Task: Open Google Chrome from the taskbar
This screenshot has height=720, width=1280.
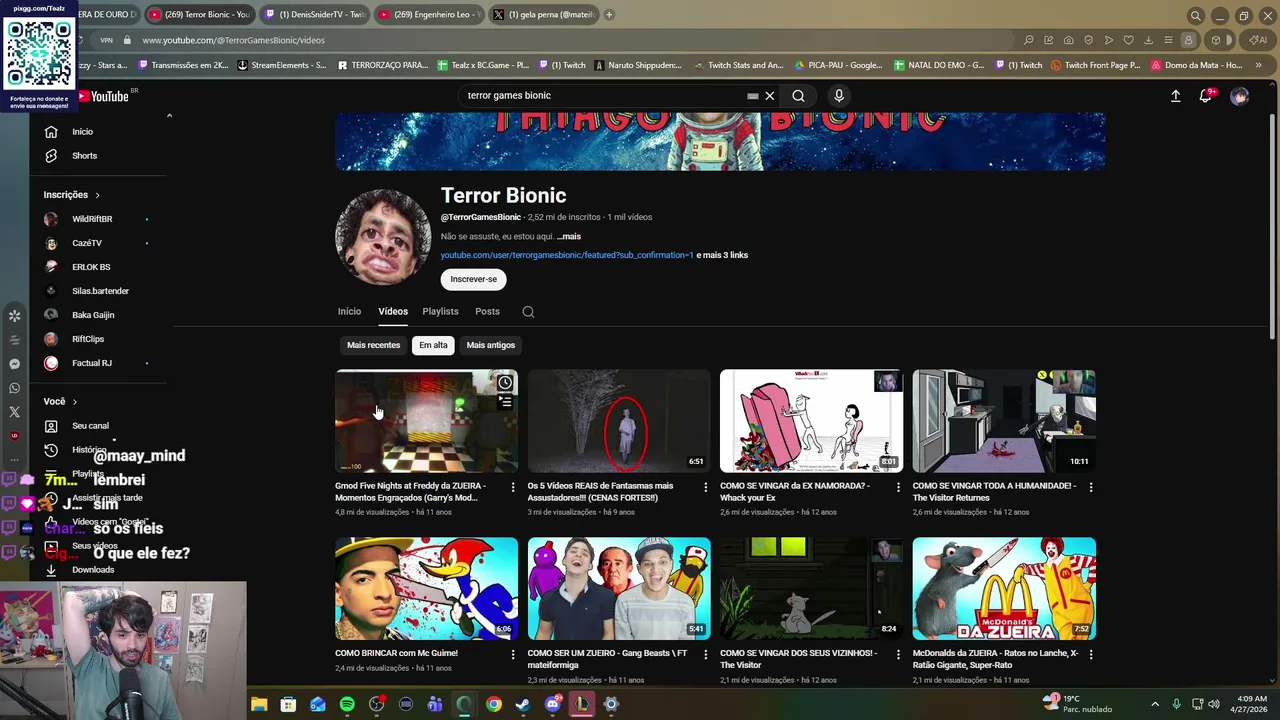Action: [494, 704]
